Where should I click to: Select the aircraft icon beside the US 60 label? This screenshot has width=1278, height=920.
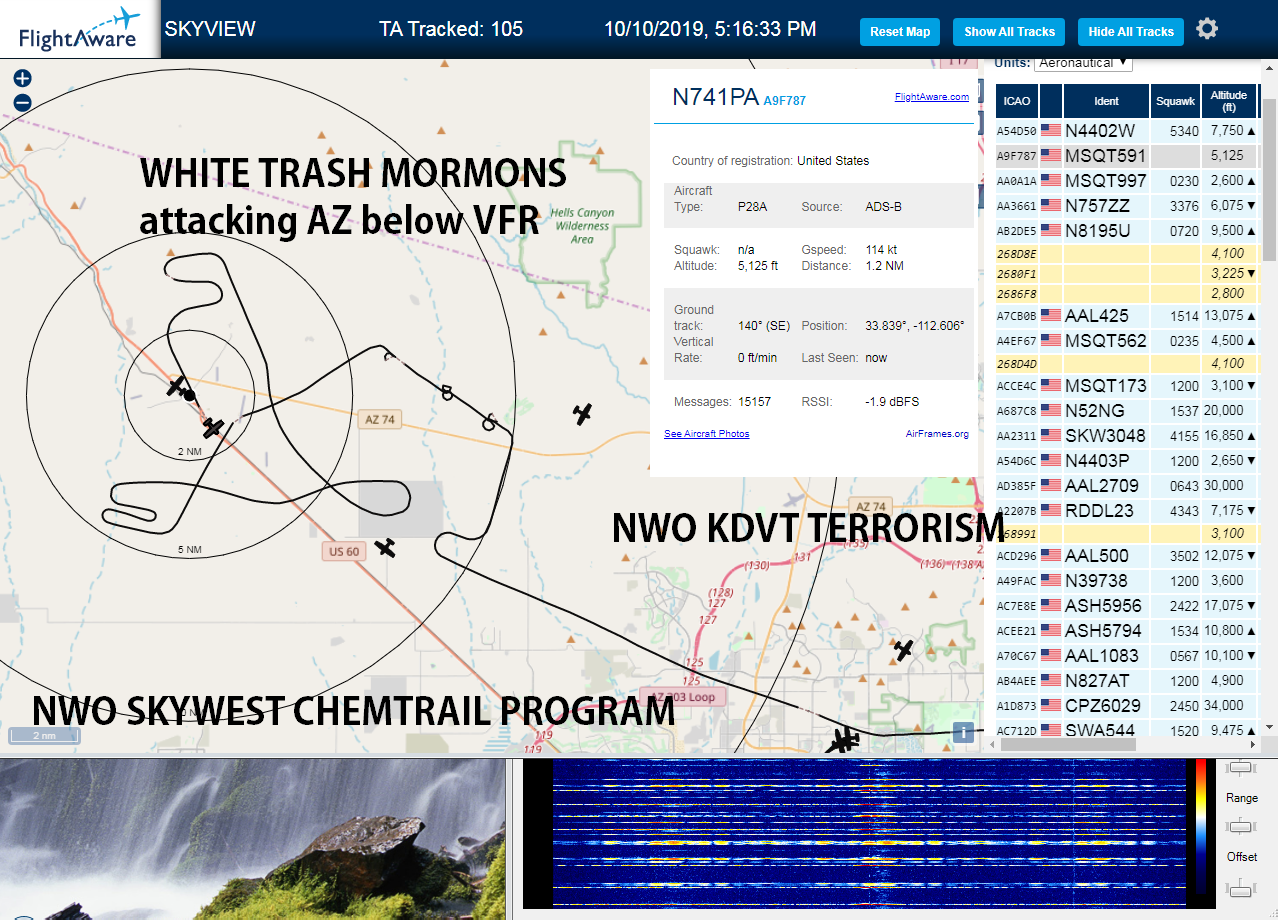385,548
